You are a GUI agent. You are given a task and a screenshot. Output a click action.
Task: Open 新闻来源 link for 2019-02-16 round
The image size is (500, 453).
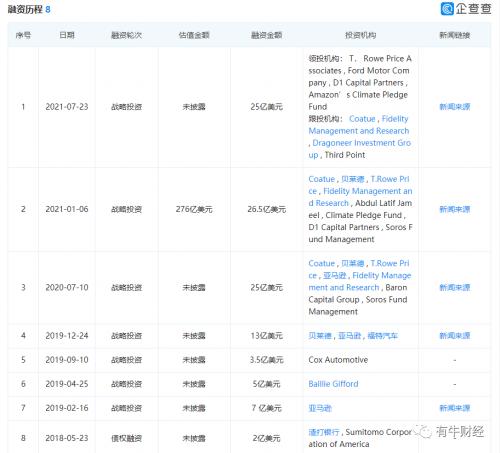pos(455,408)
